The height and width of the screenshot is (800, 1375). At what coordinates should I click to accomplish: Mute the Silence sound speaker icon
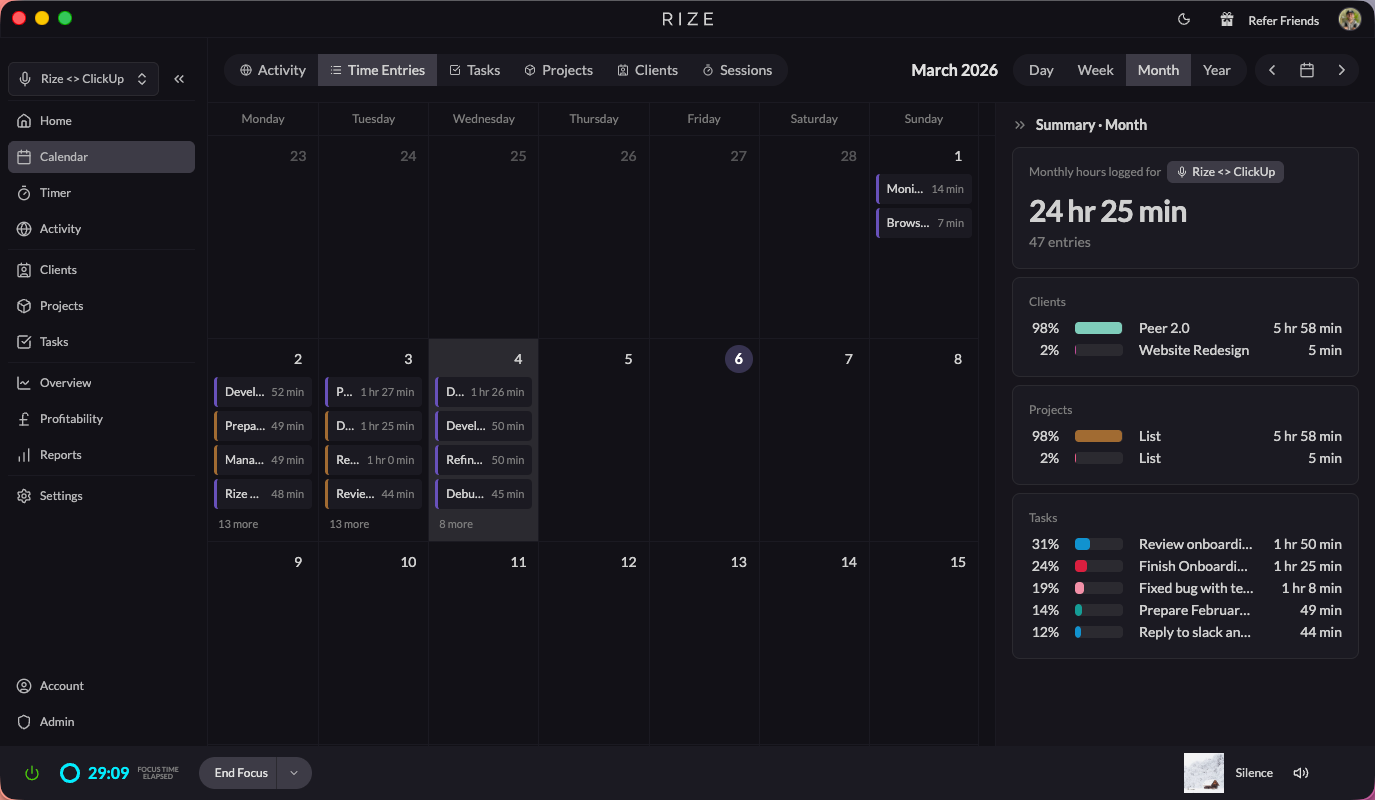pos(1300,773)
